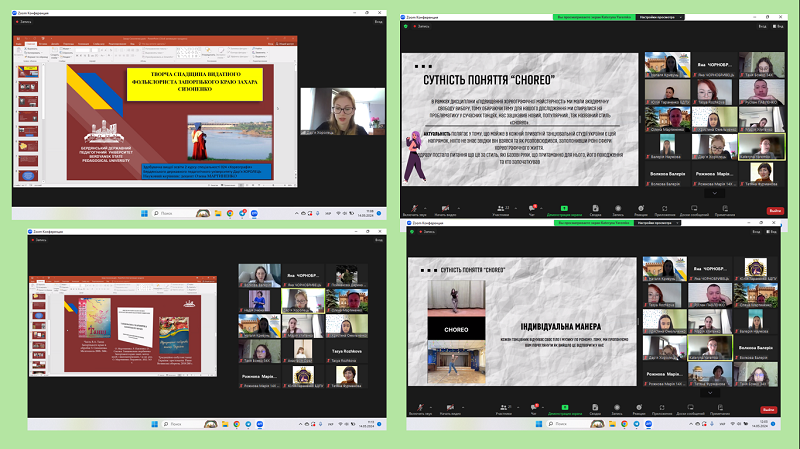800x449 pixels.
Task: Open Приложения apps icon in top-right Zoom toolbar
Action: click(x=666, y=207)
